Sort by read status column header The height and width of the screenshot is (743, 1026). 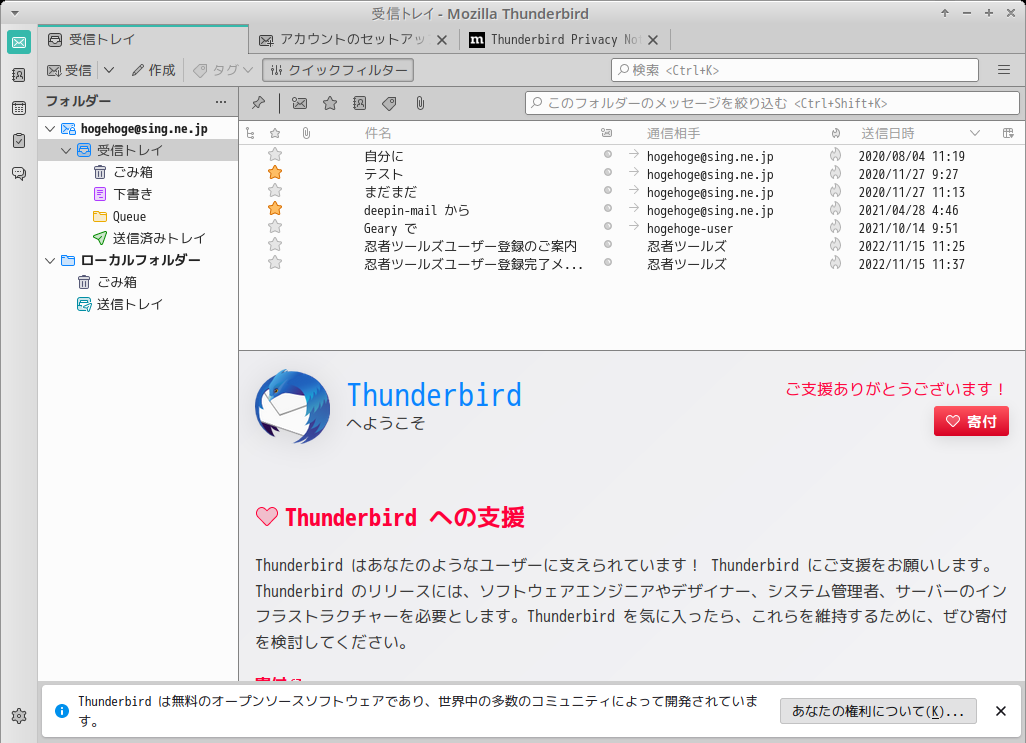click(607, 133)
